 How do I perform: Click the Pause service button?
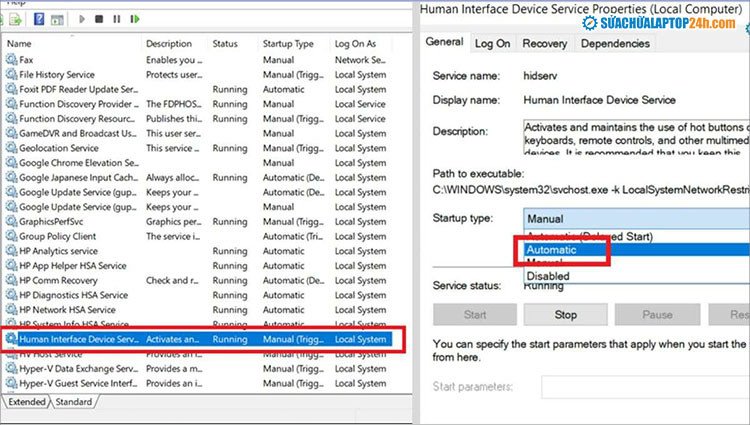(657, 315)
